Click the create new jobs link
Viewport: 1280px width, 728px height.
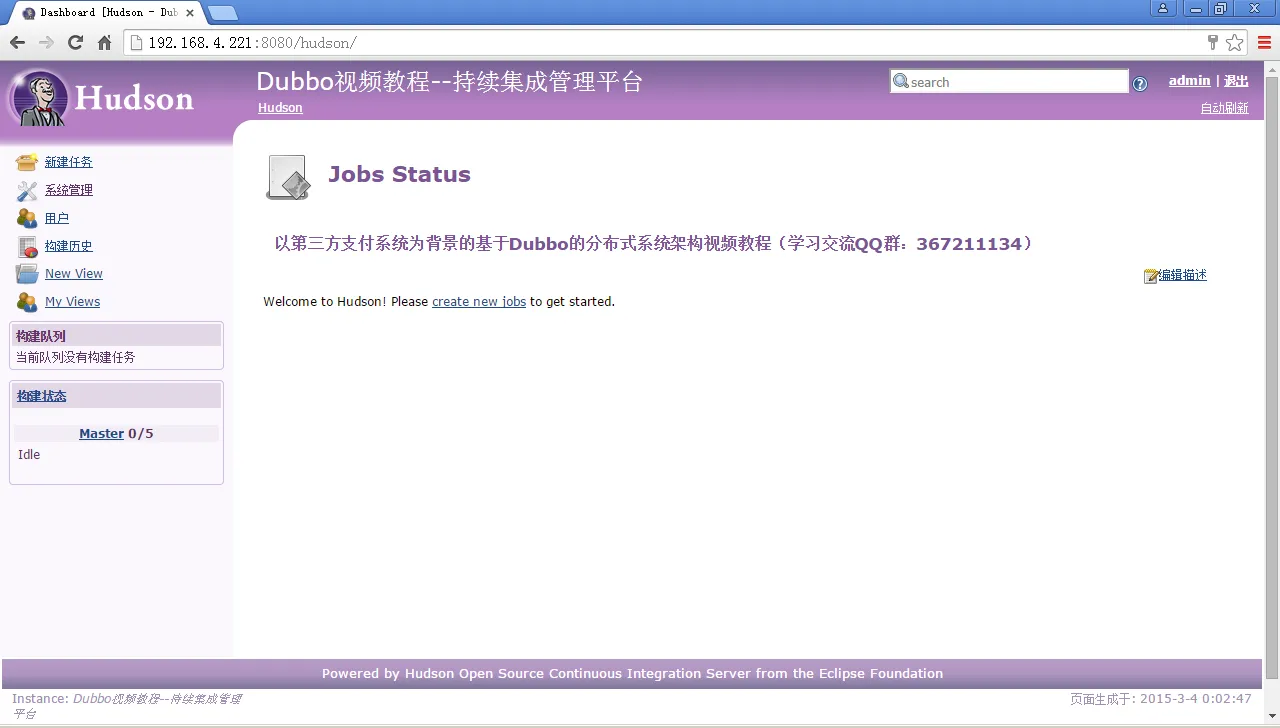click(479, 302)
